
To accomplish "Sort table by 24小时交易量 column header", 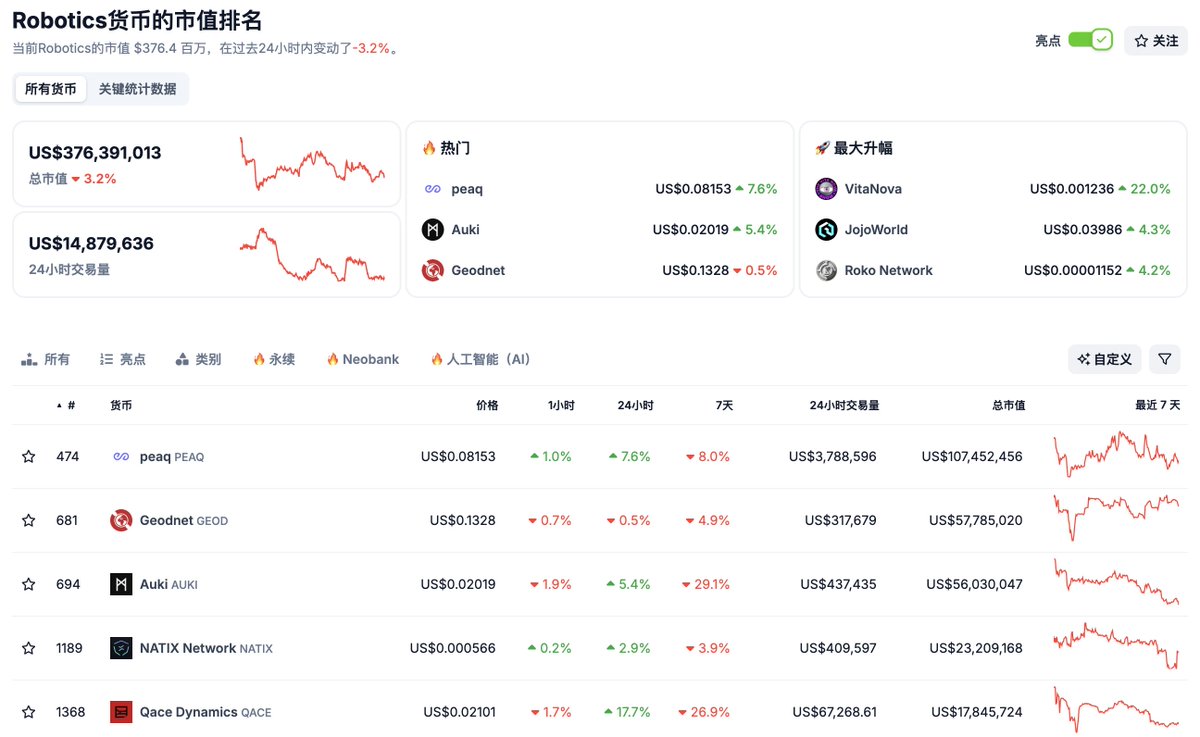I will 844,405.
